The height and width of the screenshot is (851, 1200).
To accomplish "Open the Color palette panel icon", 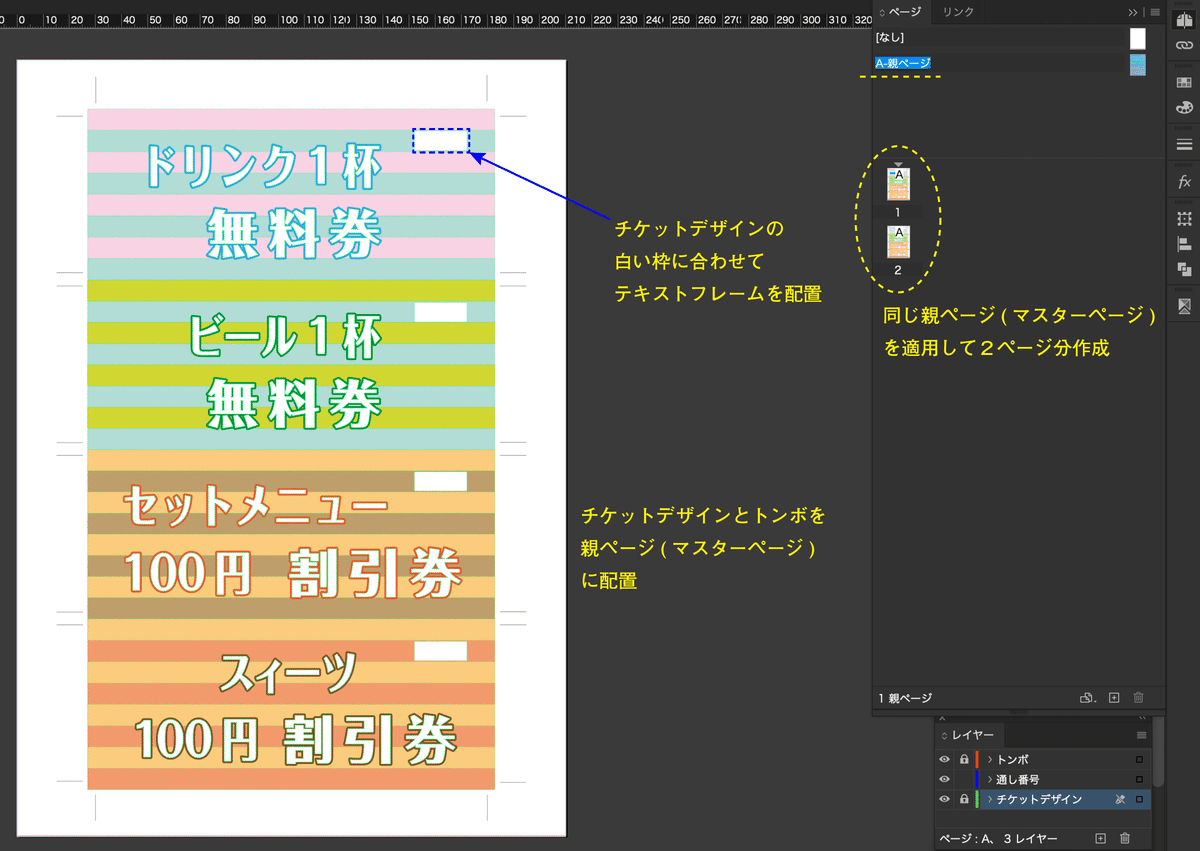I will click(x=1184, y=107).
